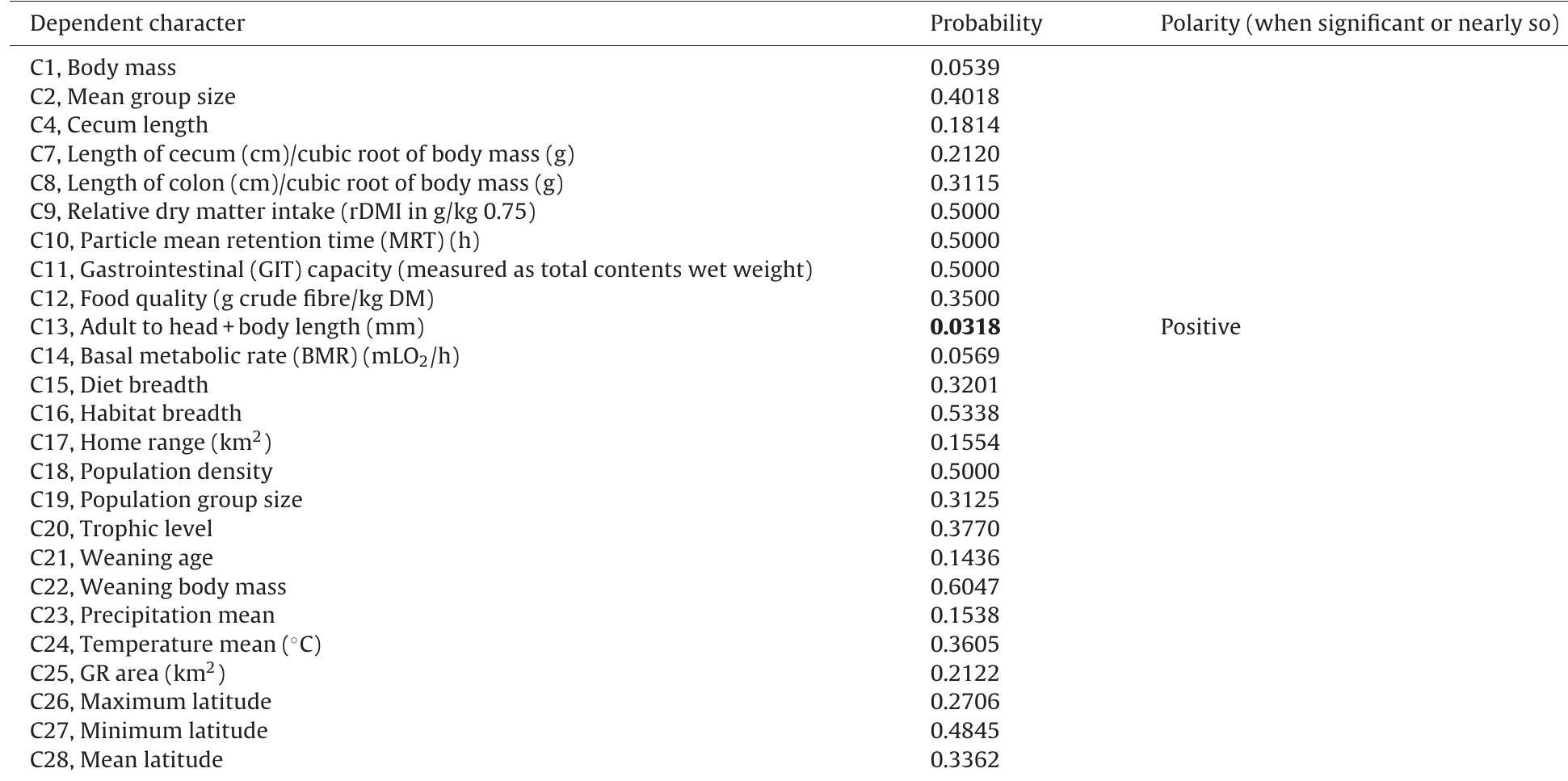Click the "C16, Habitat breadth" label
Image resolution: width=1568 pixels, height=781 pixels.
136,414
